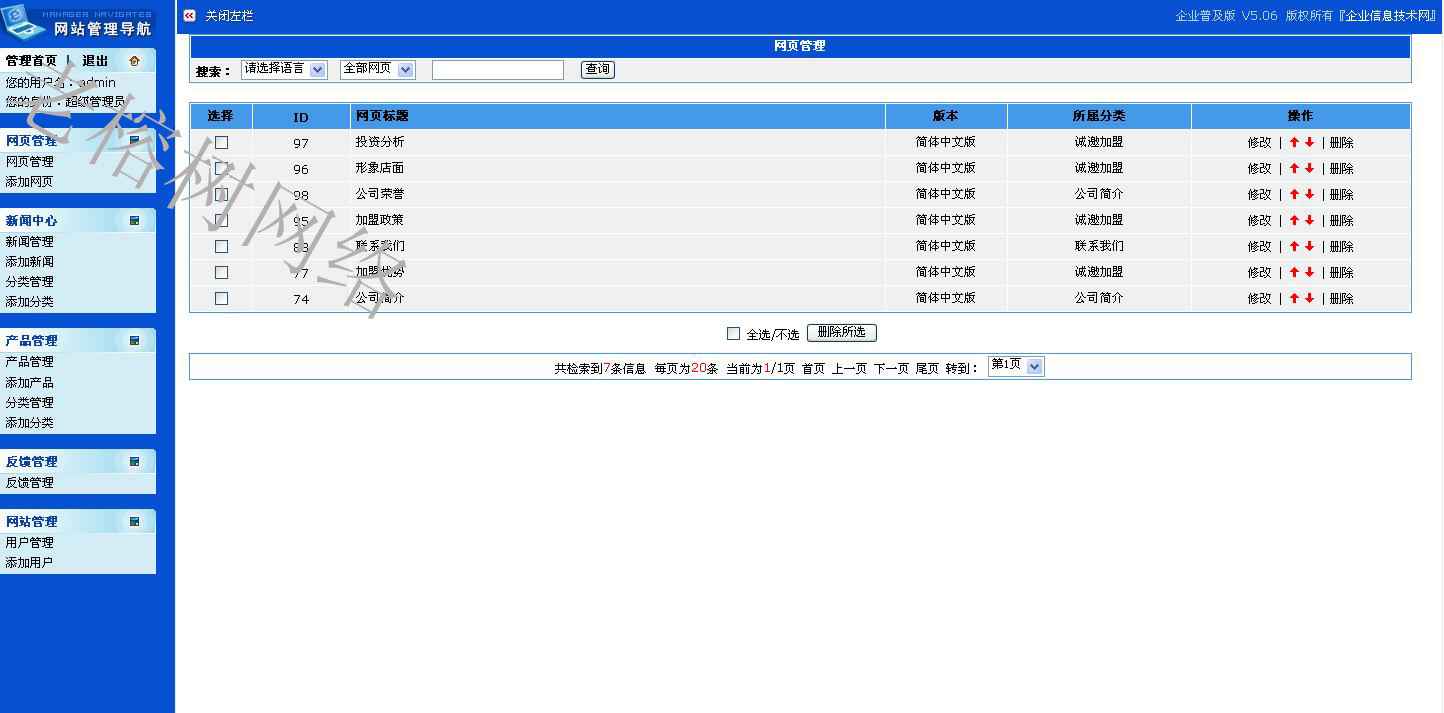Go to 尾页 in pagination

click(927, 368)
